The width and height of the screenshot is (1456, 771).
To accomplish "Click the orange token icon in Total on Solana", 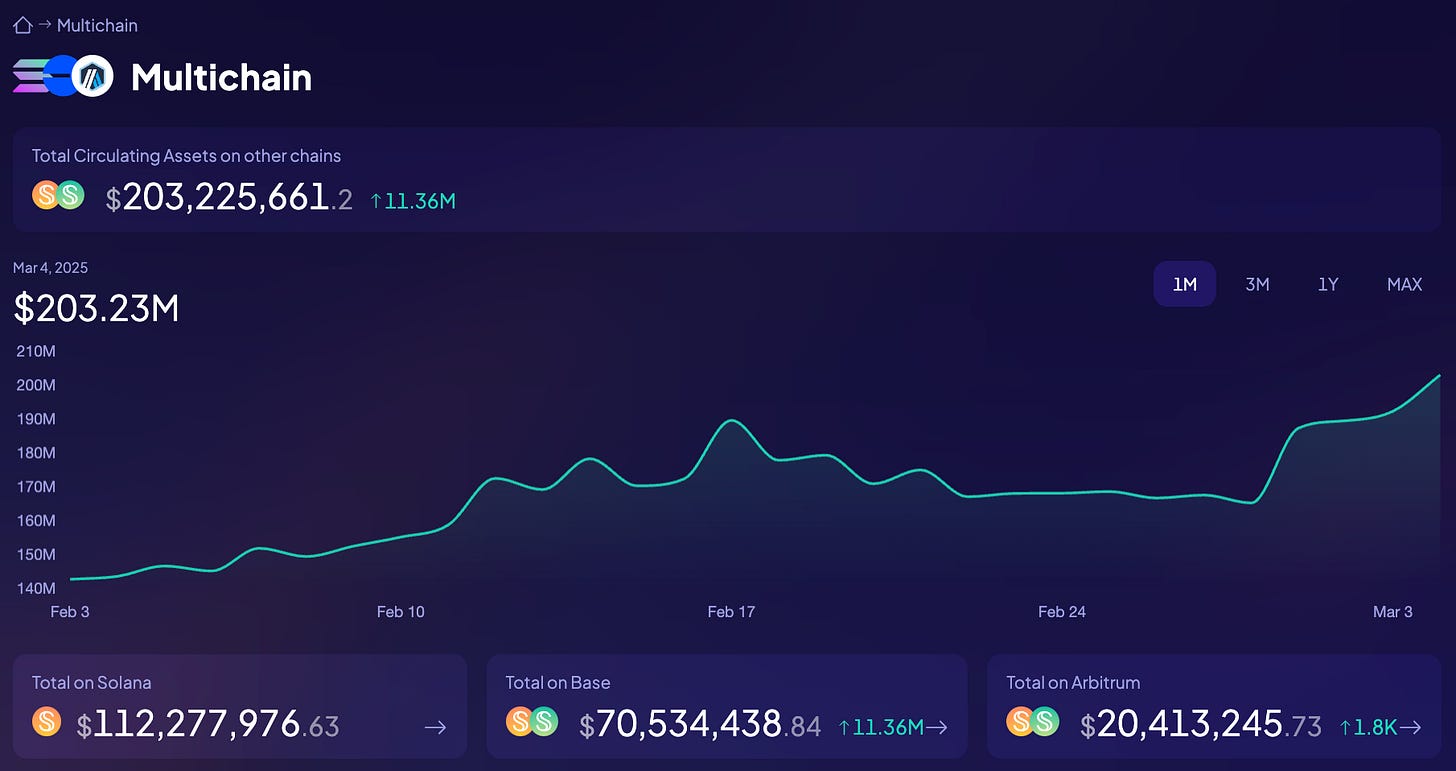I will [46, 721].
